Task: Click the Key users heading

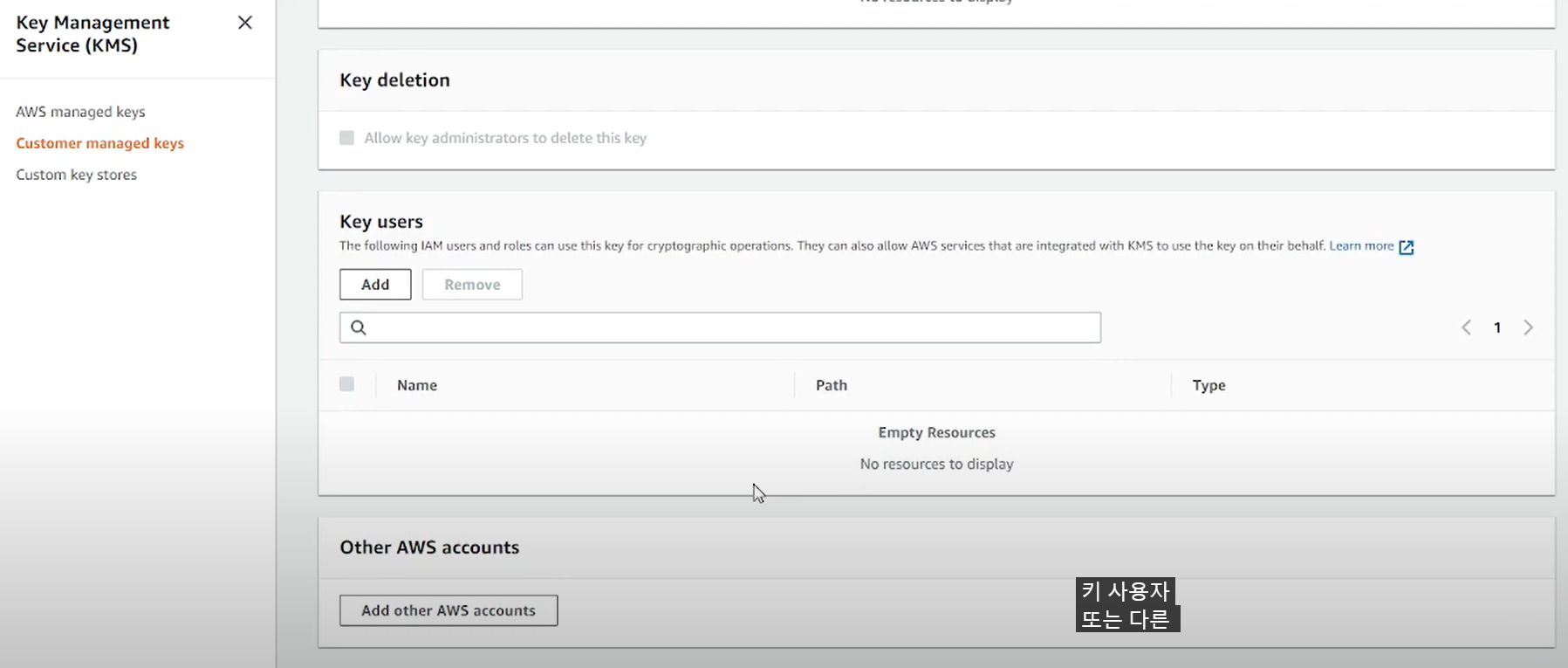Action: [381, 222]
